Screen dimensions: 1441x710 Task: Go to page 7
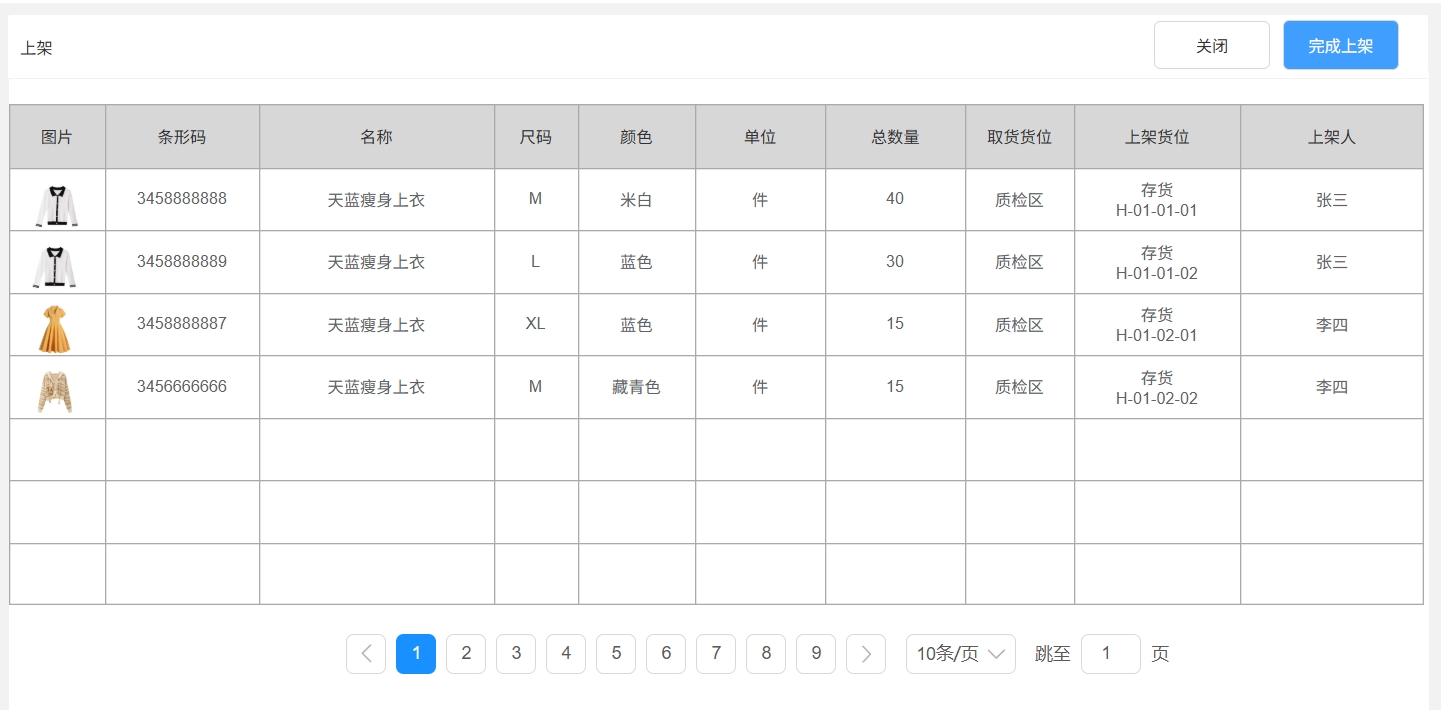(716, 654)
